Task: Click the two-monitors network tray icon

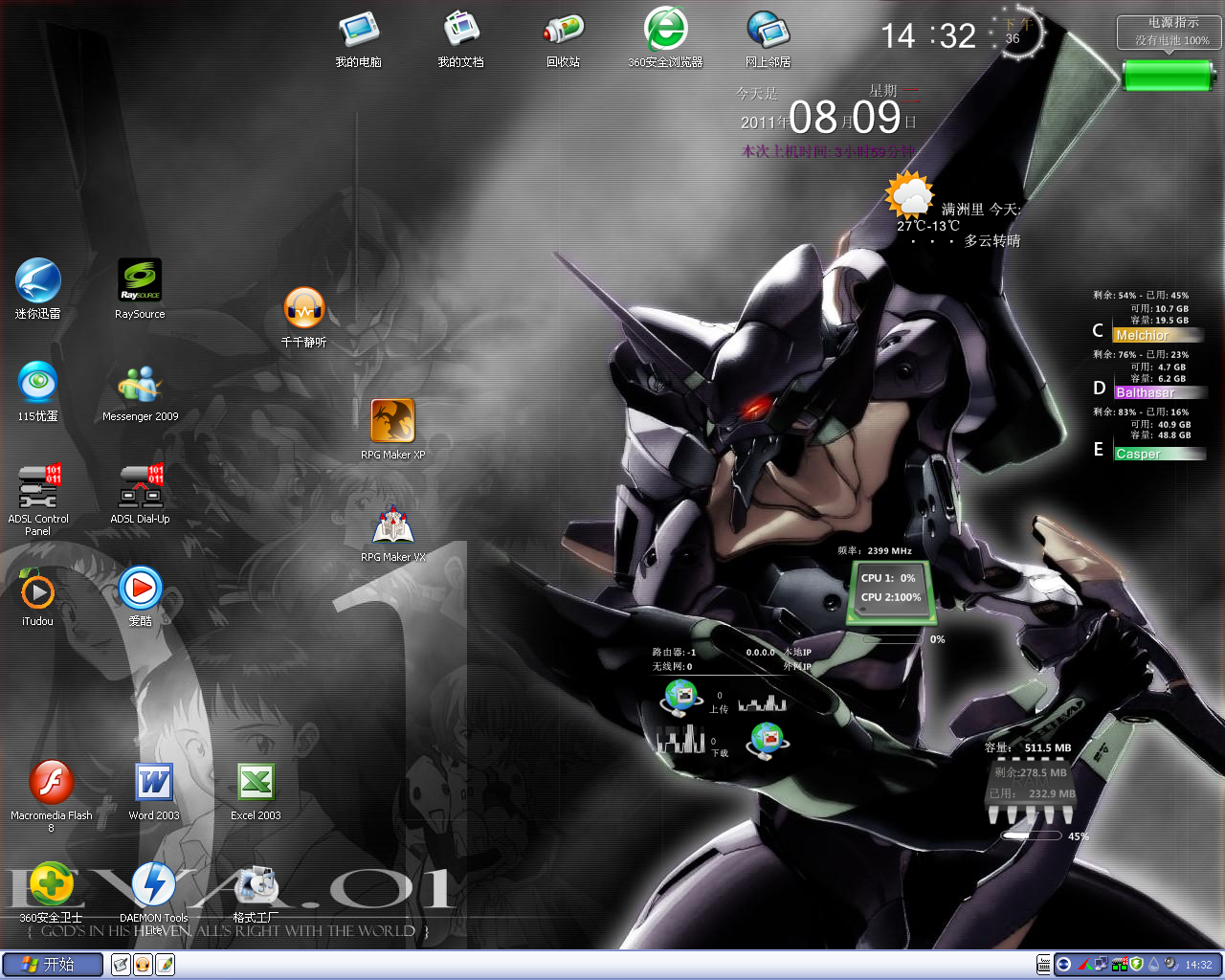Action: (1101, 965)
